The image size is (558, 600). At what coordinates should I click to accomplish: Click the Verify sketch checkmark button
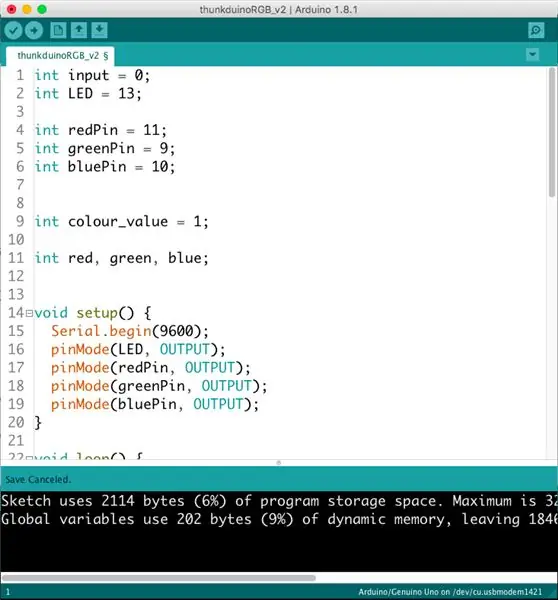(x=13, y=30)
